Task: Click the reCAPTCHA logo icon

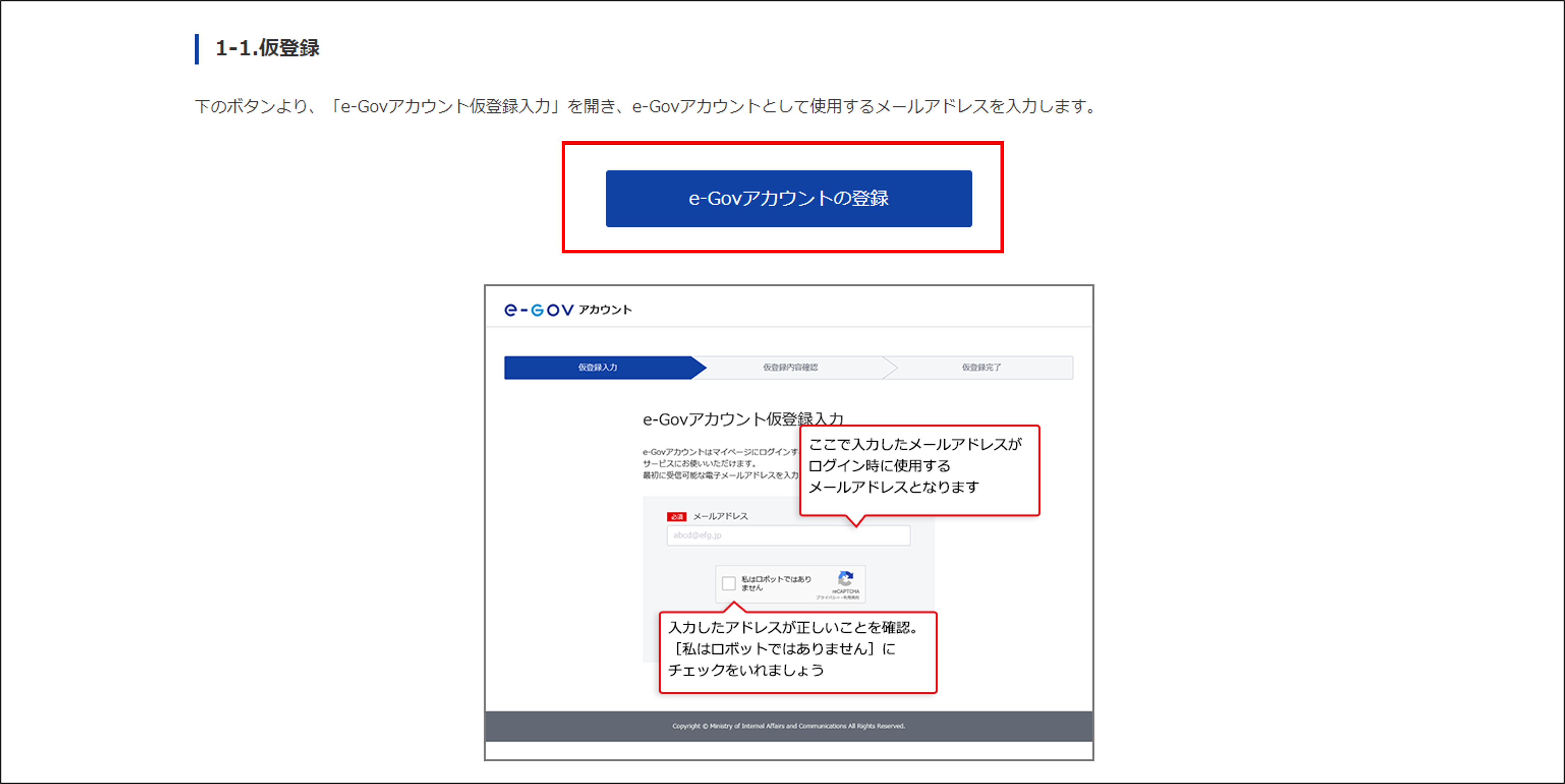Action: click(846, 579)
